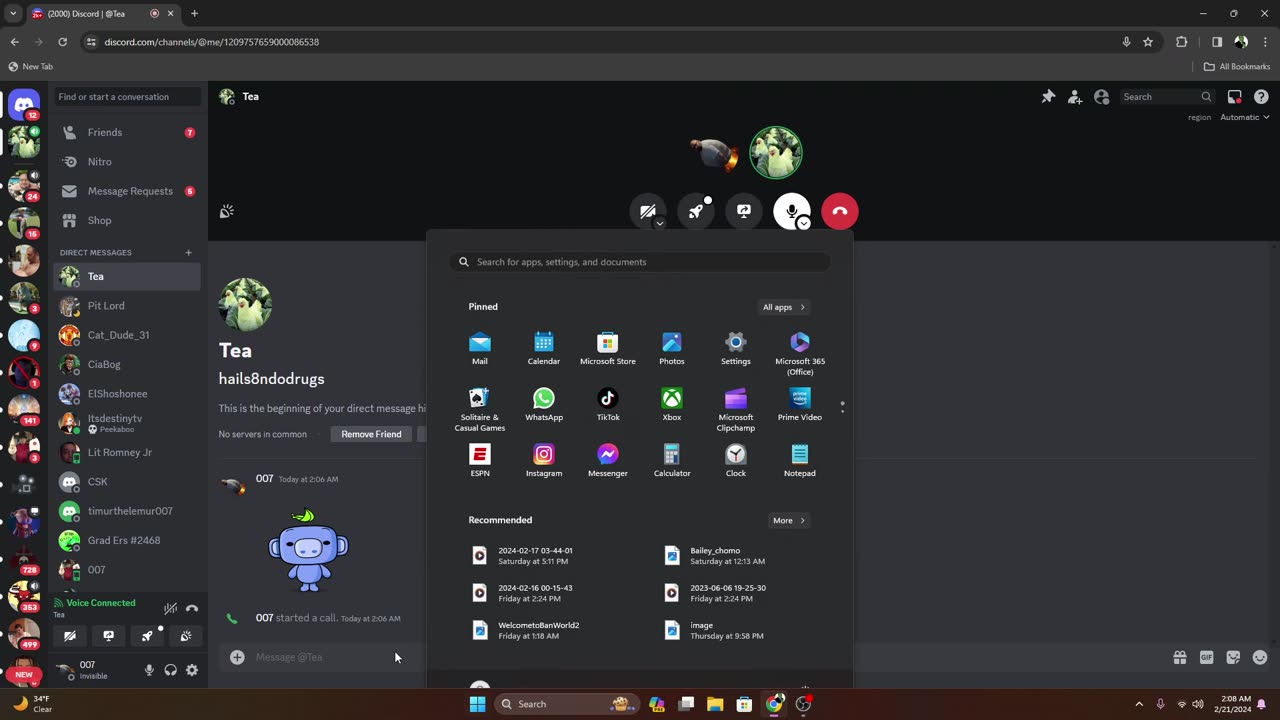This screenshot has height=720, width=1280.
Task: Open GIF picker
Action: 1206,657
